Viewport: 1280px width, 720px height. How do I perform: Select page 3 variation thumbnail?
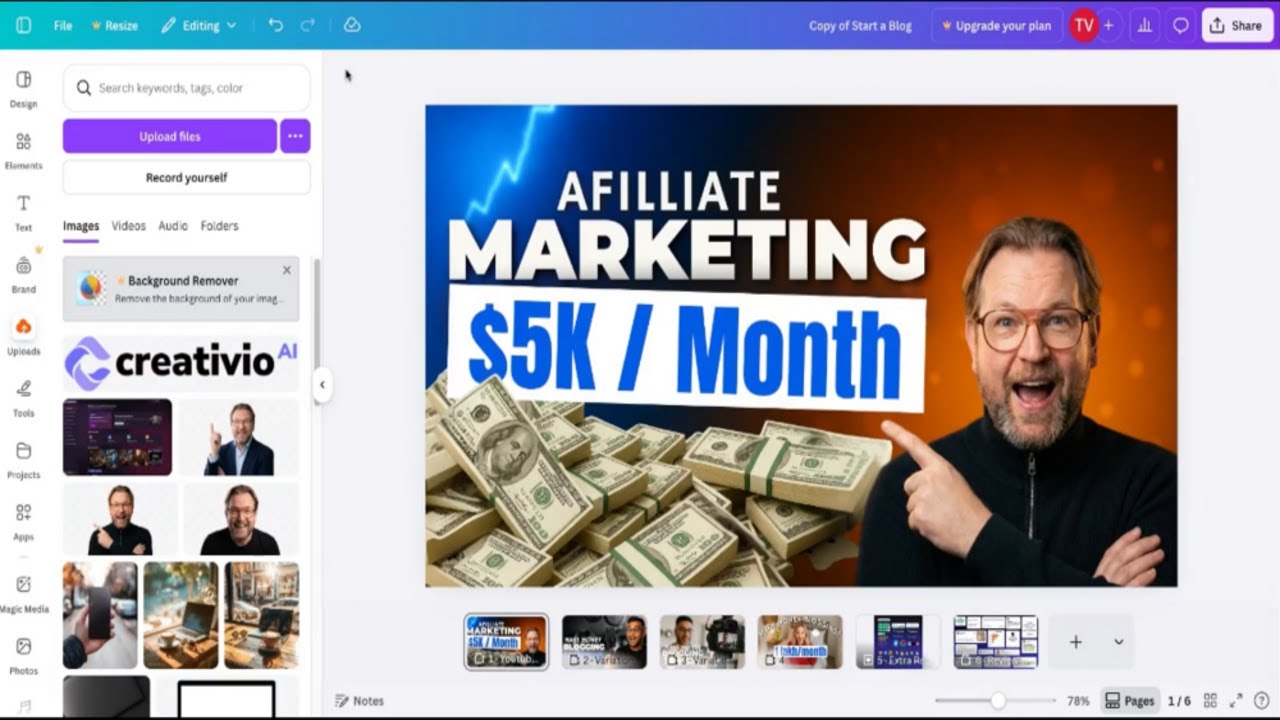(702, 642)
